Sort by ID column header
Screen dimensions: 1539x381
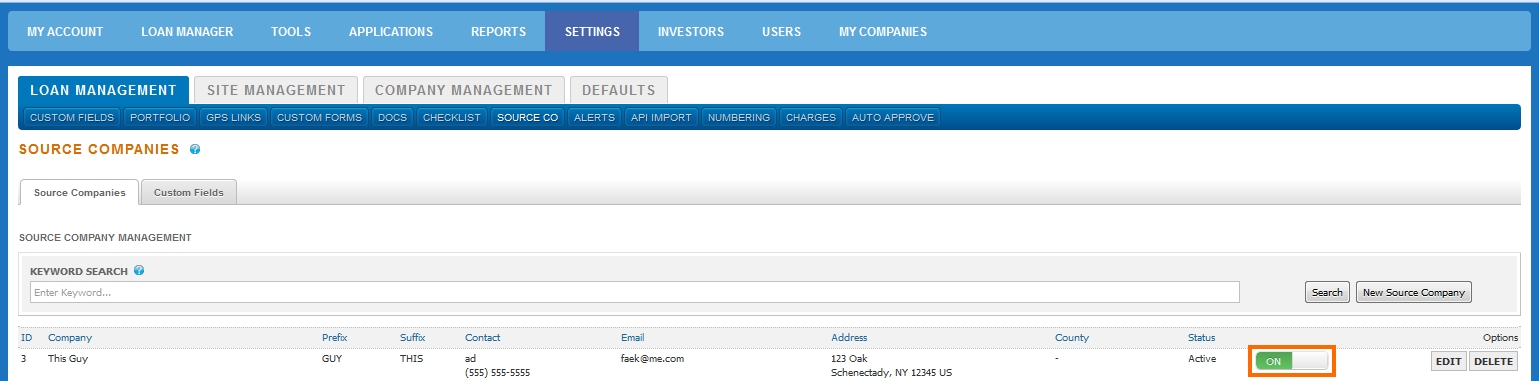click(26, 338)
